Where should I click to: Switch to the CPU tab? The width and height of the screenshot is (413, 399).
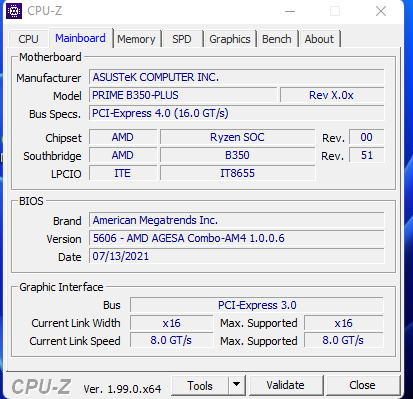(x=29, y=39)
